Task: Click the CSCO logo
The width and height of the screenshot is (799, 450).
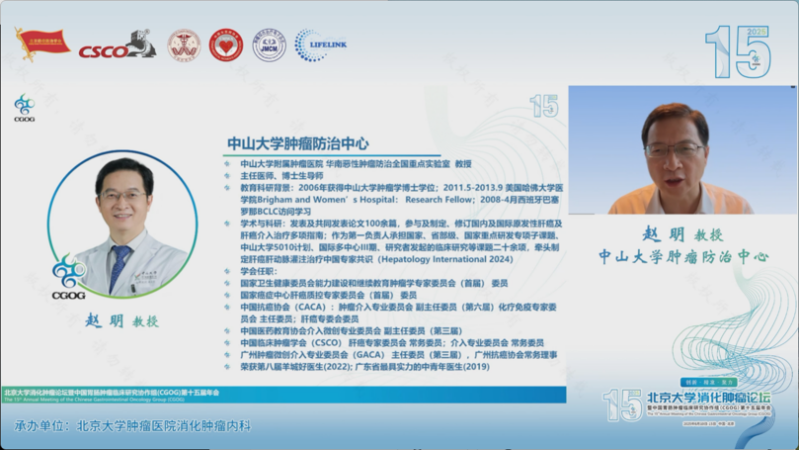Action: 117,45
